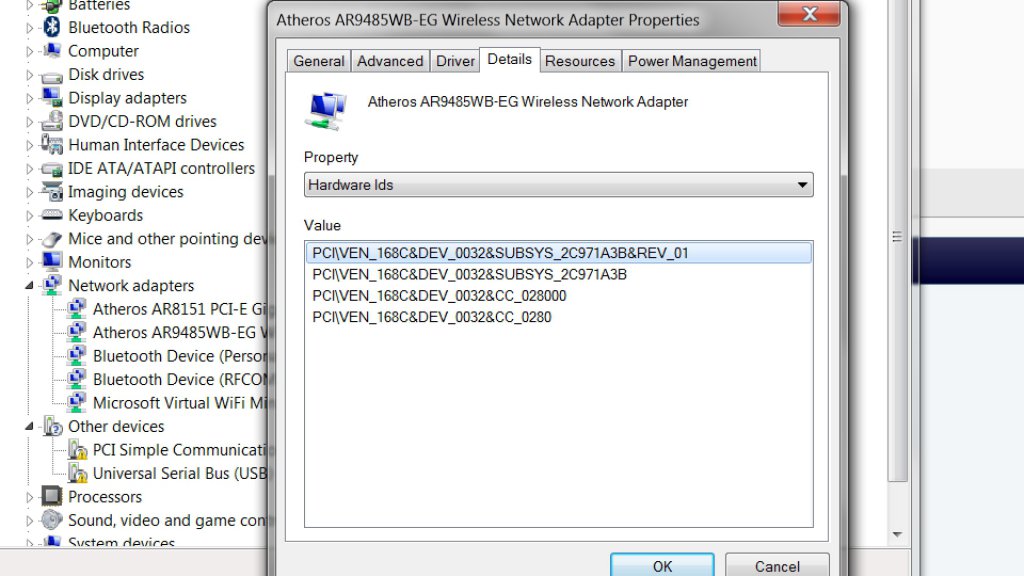Click the background window scroll down arrow

click(897, 534)
